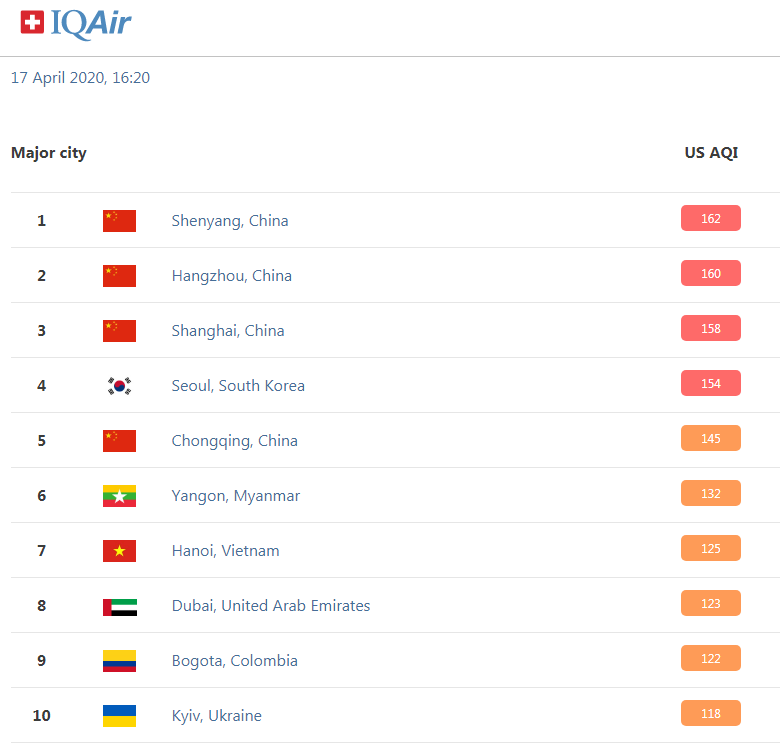Screen dimensions: 780x744
Task: Open the Hangzhou, China link
Action: 232,276
